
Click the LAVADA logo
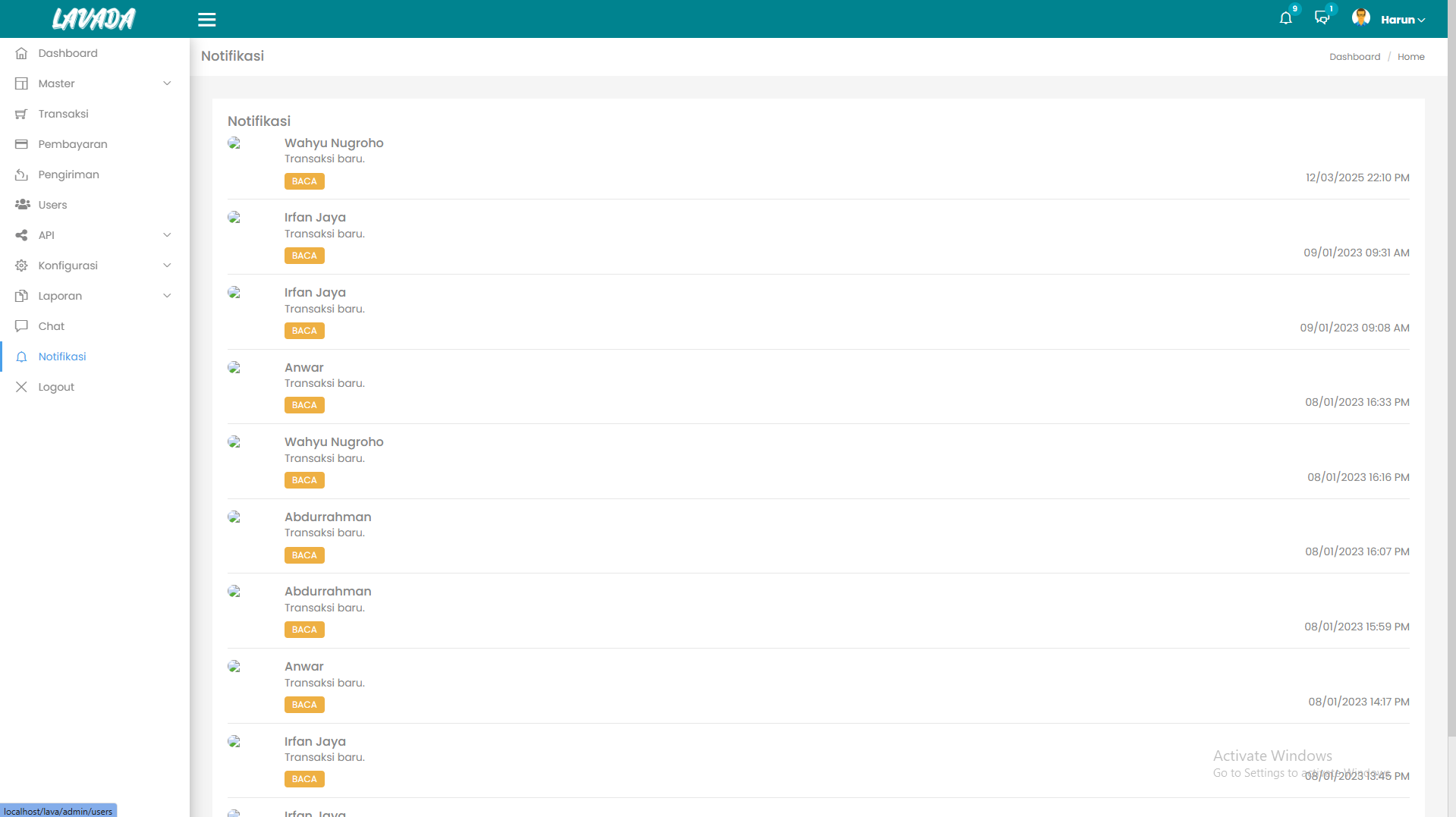[94, 19]
